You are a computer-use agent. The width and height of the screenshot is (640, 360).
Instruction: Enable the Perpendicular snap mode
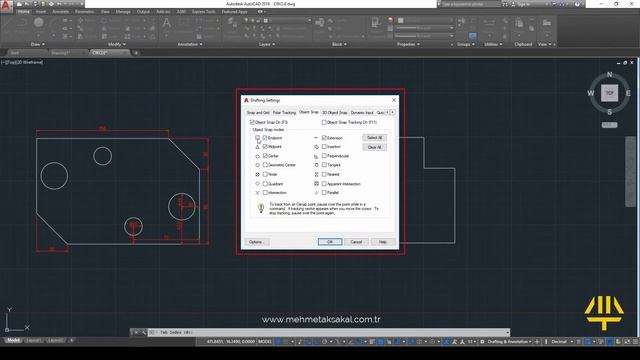[324, 156]
